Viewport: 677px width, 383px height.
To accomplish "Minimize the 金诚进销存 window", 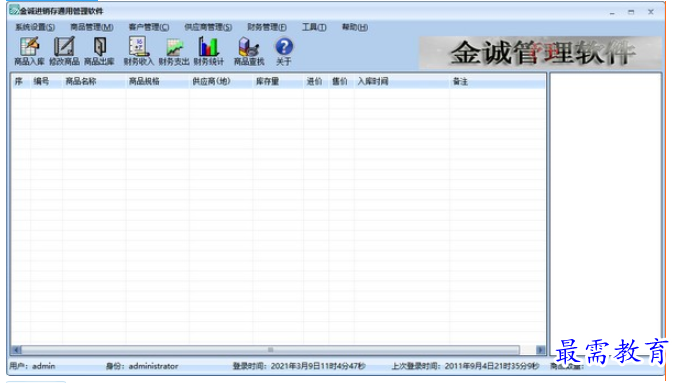I will pos(612,12).
